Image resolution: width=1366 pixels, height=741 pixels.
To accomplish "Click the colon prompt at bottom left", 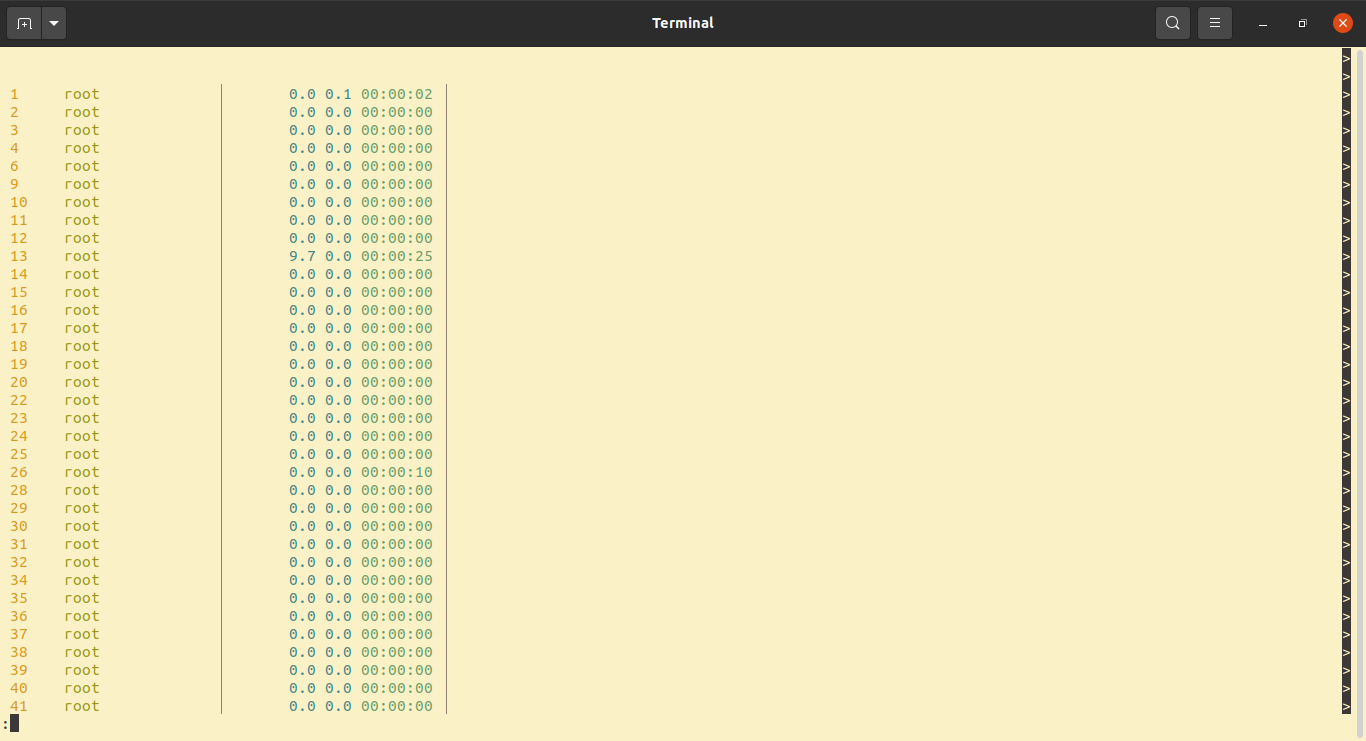I will pos(7,722).
